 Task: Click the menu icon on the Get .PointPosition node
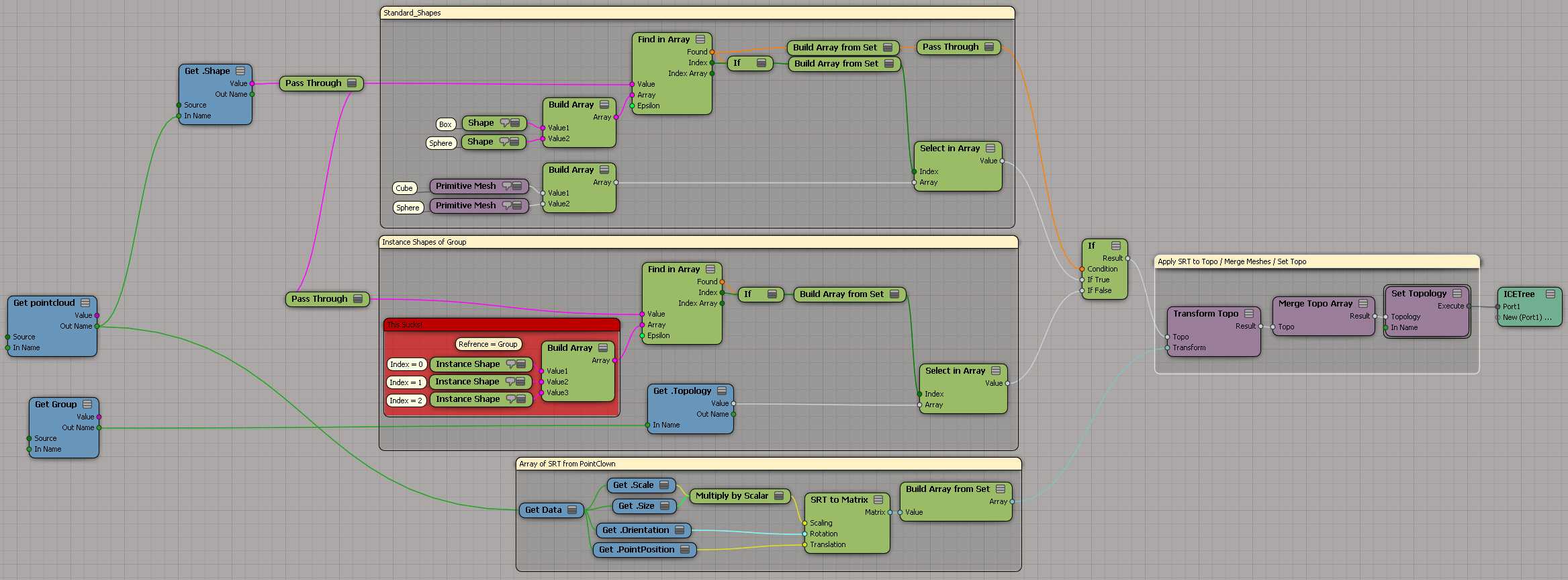685,550
